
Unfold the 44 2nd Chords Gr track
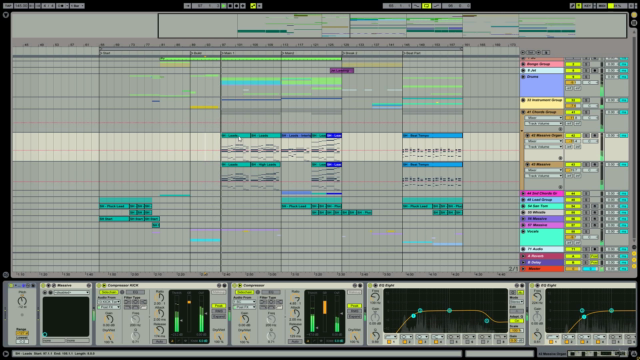tap(523, 193)
